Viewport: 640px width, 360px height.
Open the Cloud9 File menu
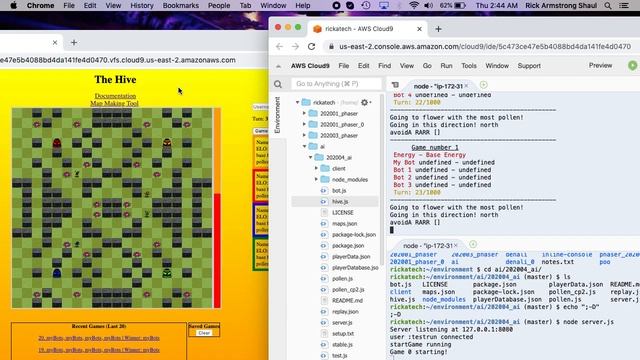[344, 66]
